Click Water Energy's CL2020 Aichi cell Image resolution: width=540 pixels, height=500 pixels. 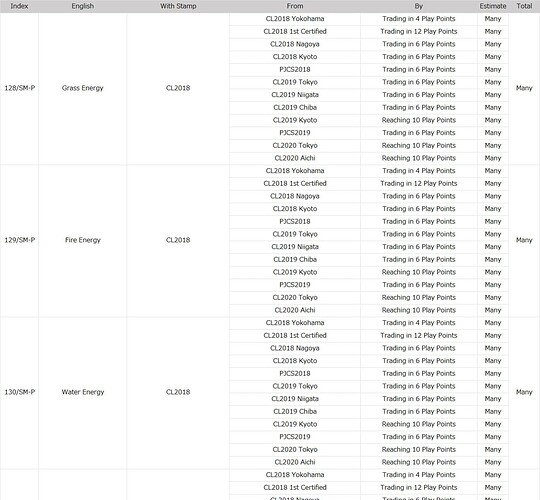point(295,462)
